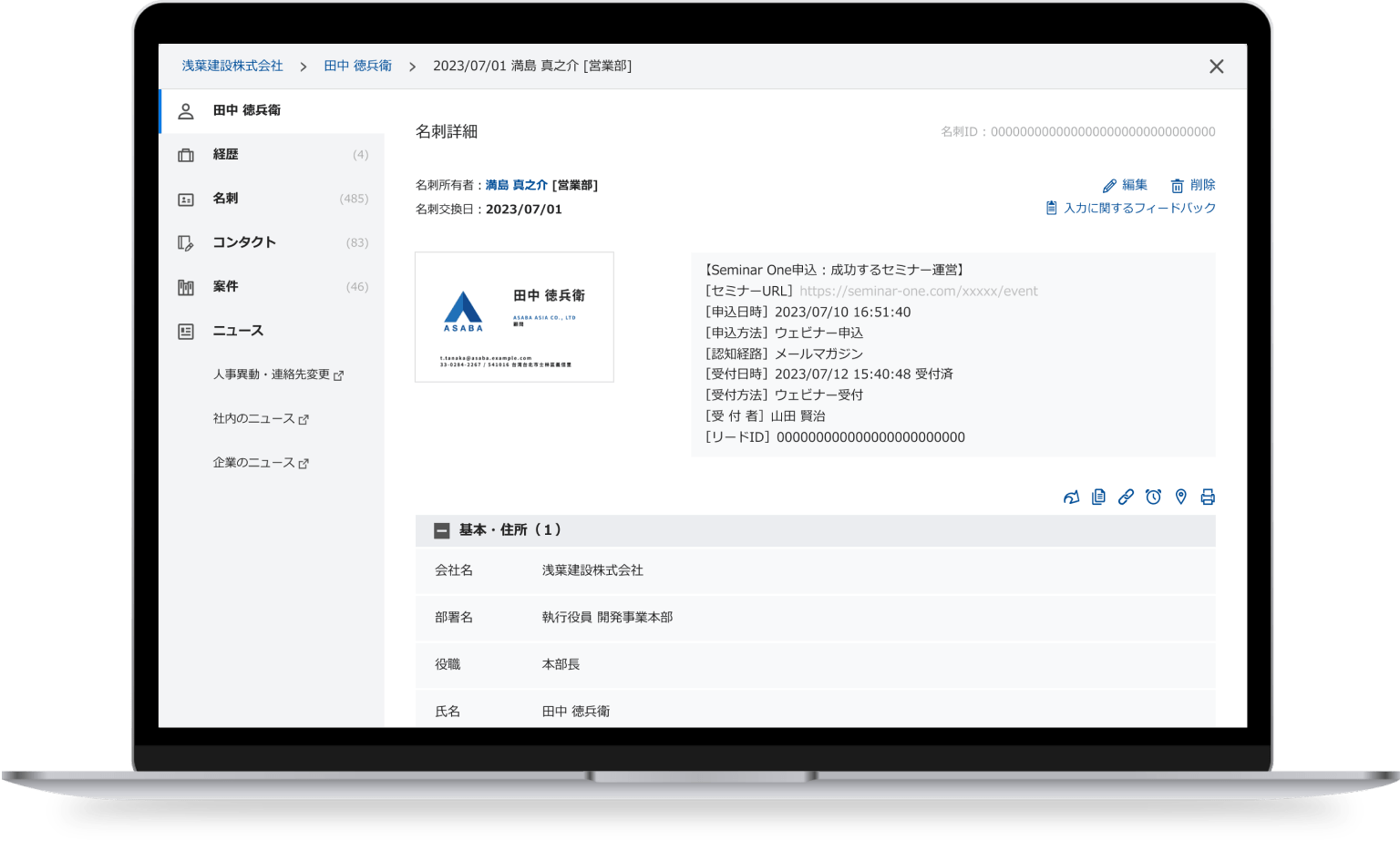Click the copy document icon above 基本・住所
The width and height of the screenshot is (1400, 841).
[1098, 497]
